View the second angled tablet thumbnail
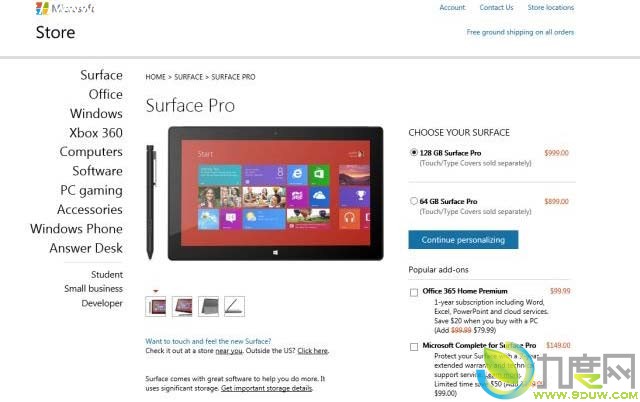640x402 pixels. [182, 306]
